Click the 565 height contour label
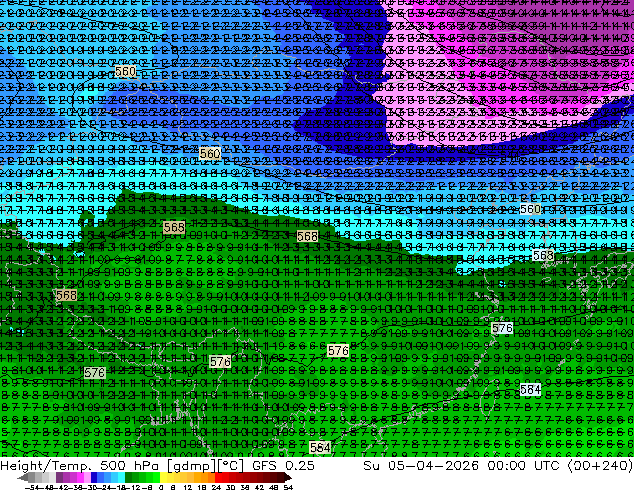 click(174, 227)
